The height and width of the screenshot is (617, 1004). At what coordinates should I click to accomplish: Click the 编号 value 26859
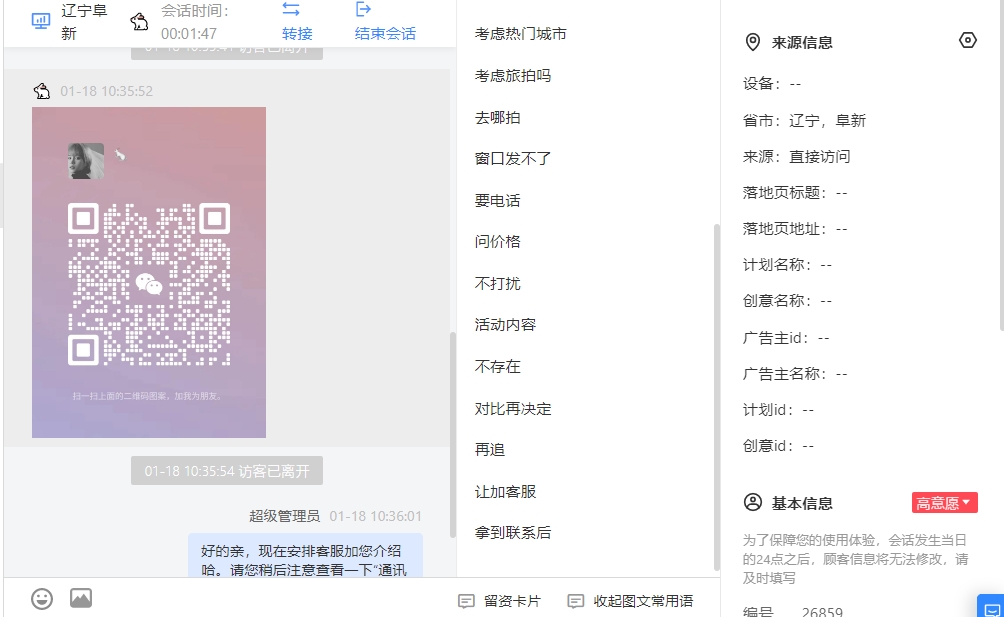tap(822, 612)
